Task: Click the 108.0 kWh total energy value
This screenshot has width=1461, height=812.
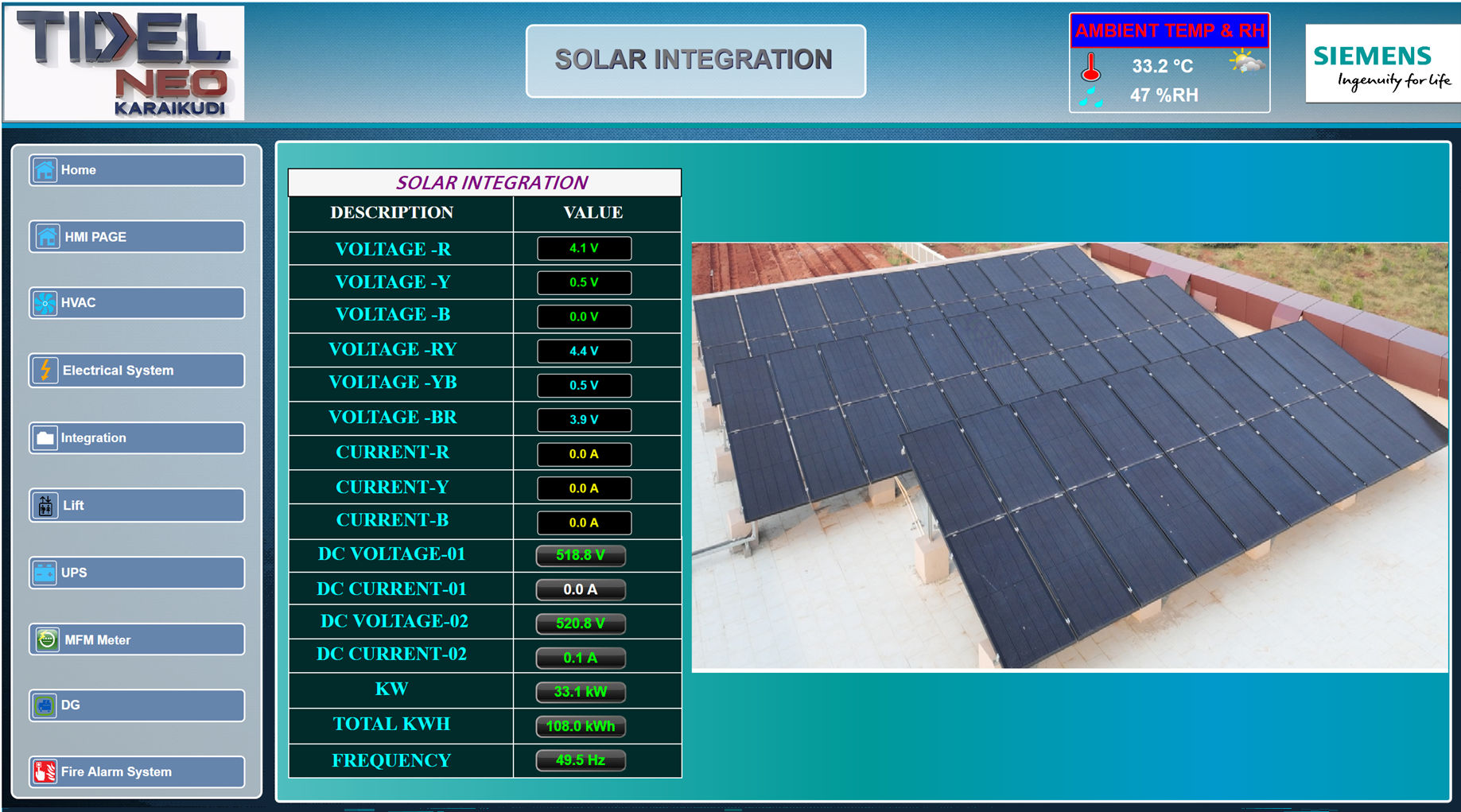Action: pos(581,726)
